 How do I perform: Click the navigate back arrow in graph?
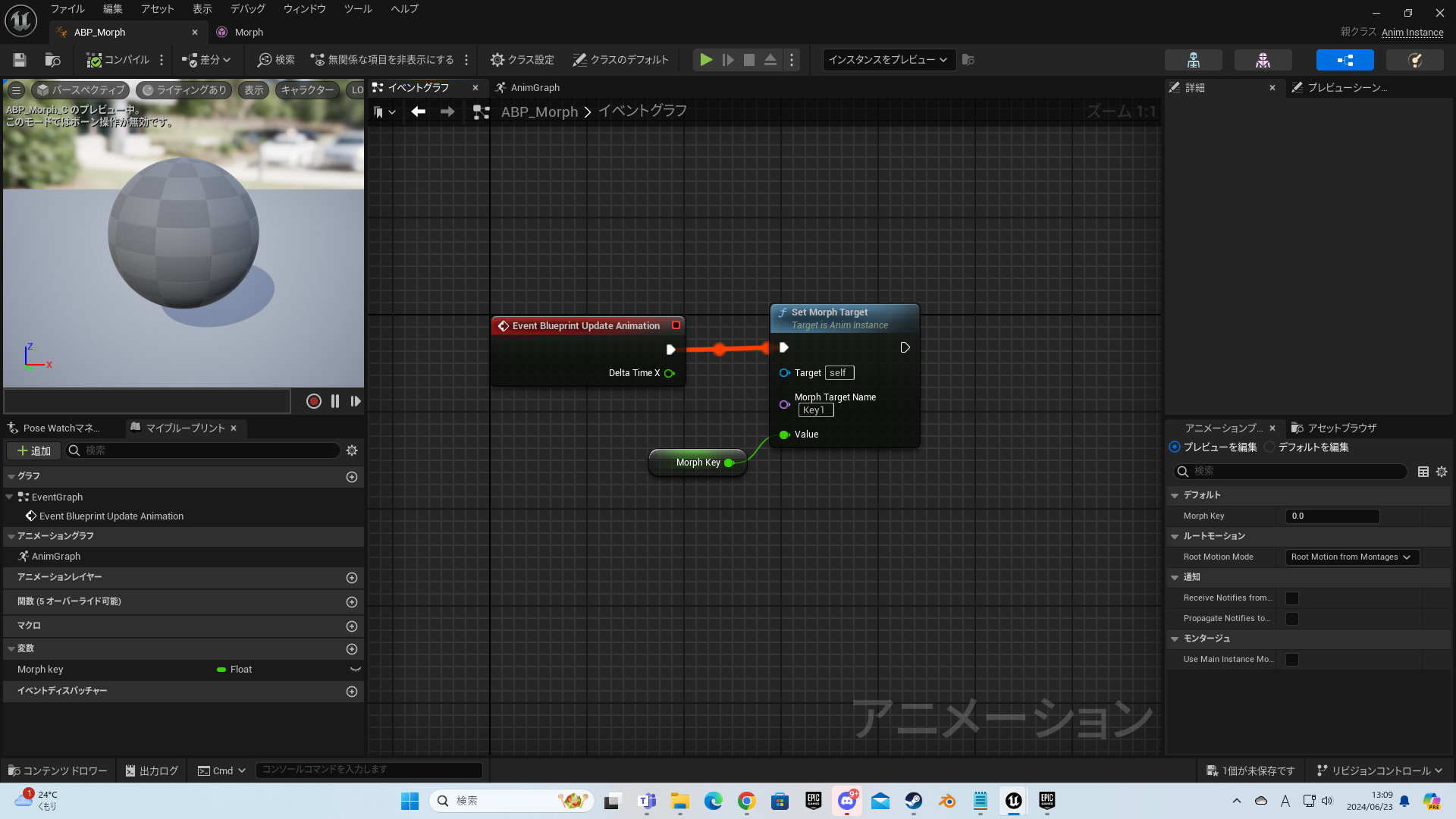(x=418, y=112)
